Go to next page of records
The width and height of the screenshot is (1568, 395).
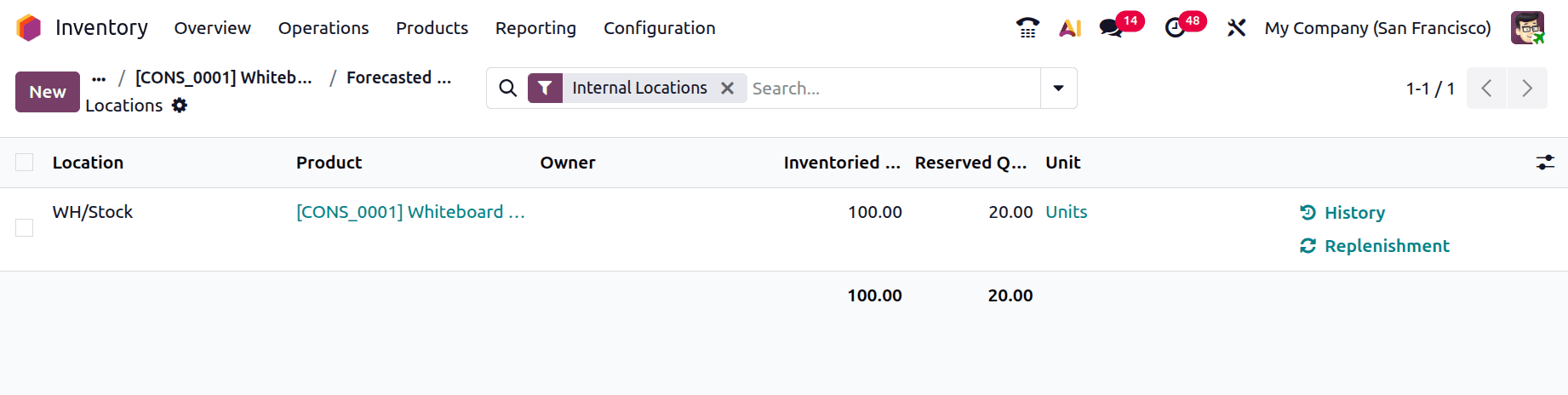(x=1527, y=89)
